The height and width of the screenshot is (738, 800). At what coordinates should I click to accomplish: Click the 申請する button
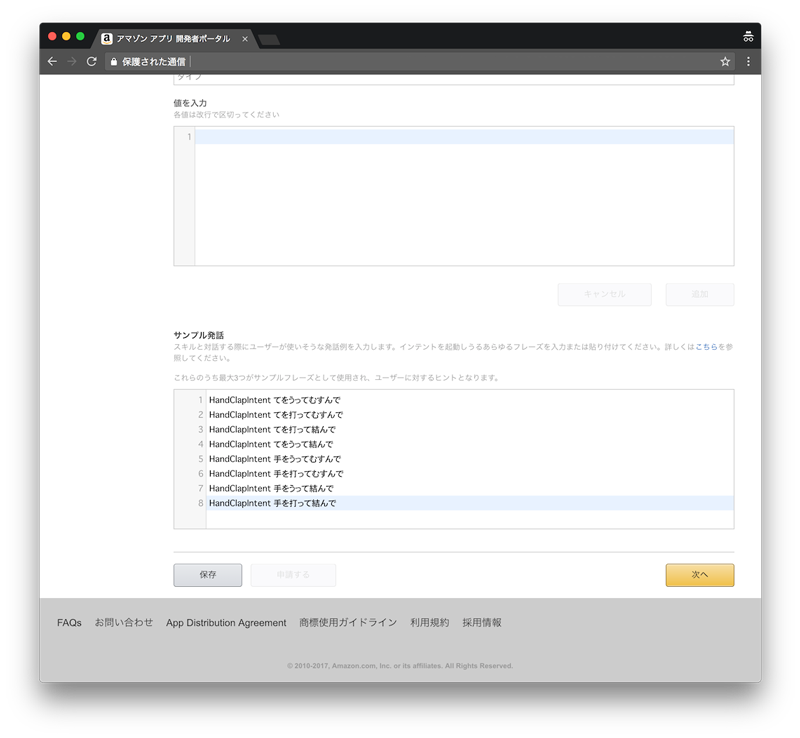[x=293, y=575]
